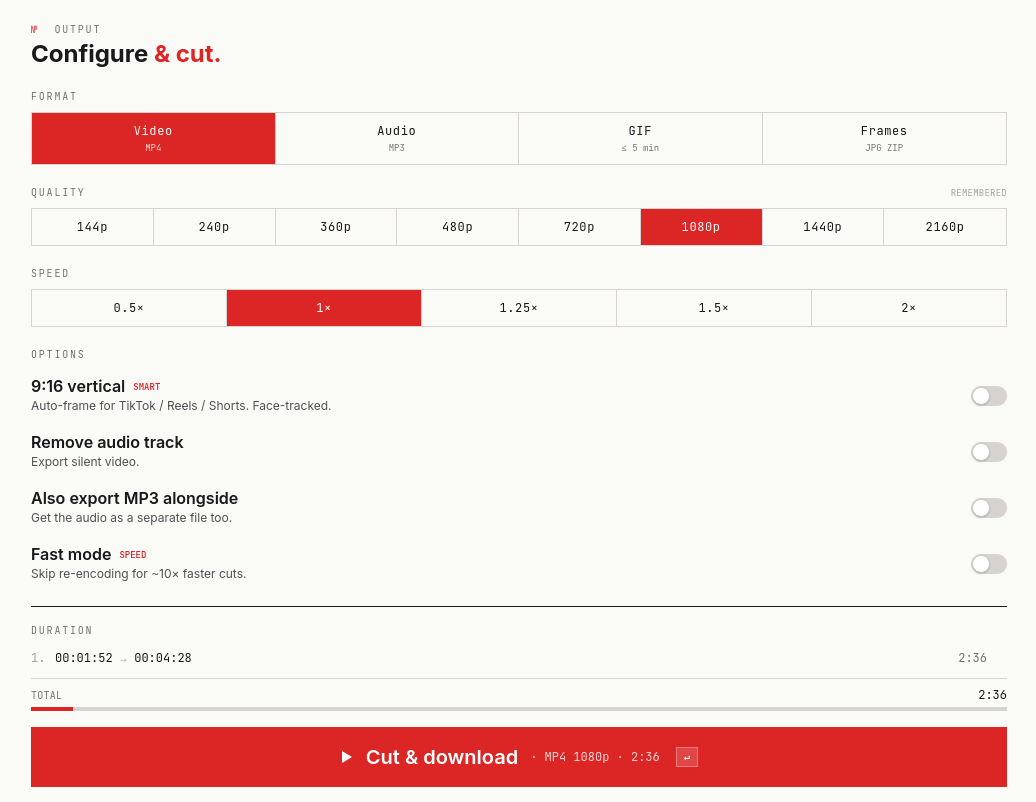Click the 9:16 vertical option title
This screenshot has width=1036, height=802.
[78, 386]
